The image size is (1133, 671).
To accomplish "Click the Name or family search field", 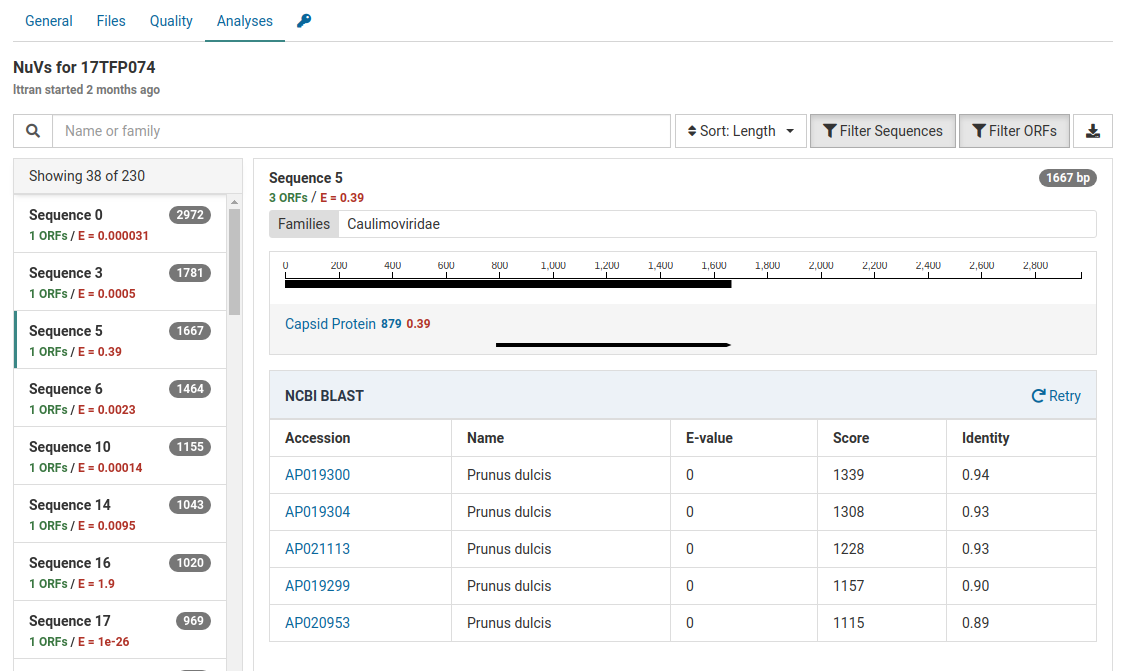I will pos(361,131).
